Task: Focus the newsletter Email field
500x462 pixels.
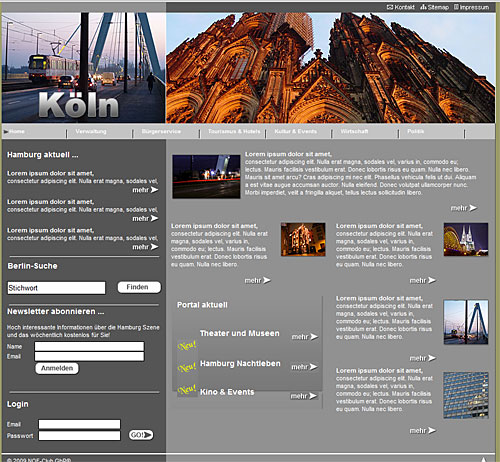Action: 89,356
